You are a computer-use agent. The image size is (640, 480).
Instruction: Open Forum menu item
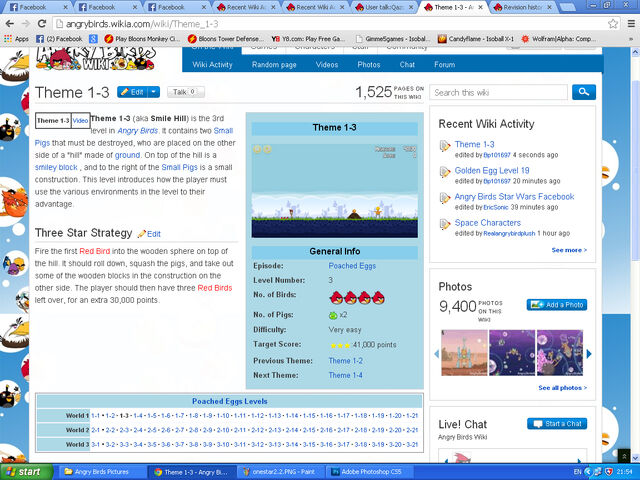[444, 64]
